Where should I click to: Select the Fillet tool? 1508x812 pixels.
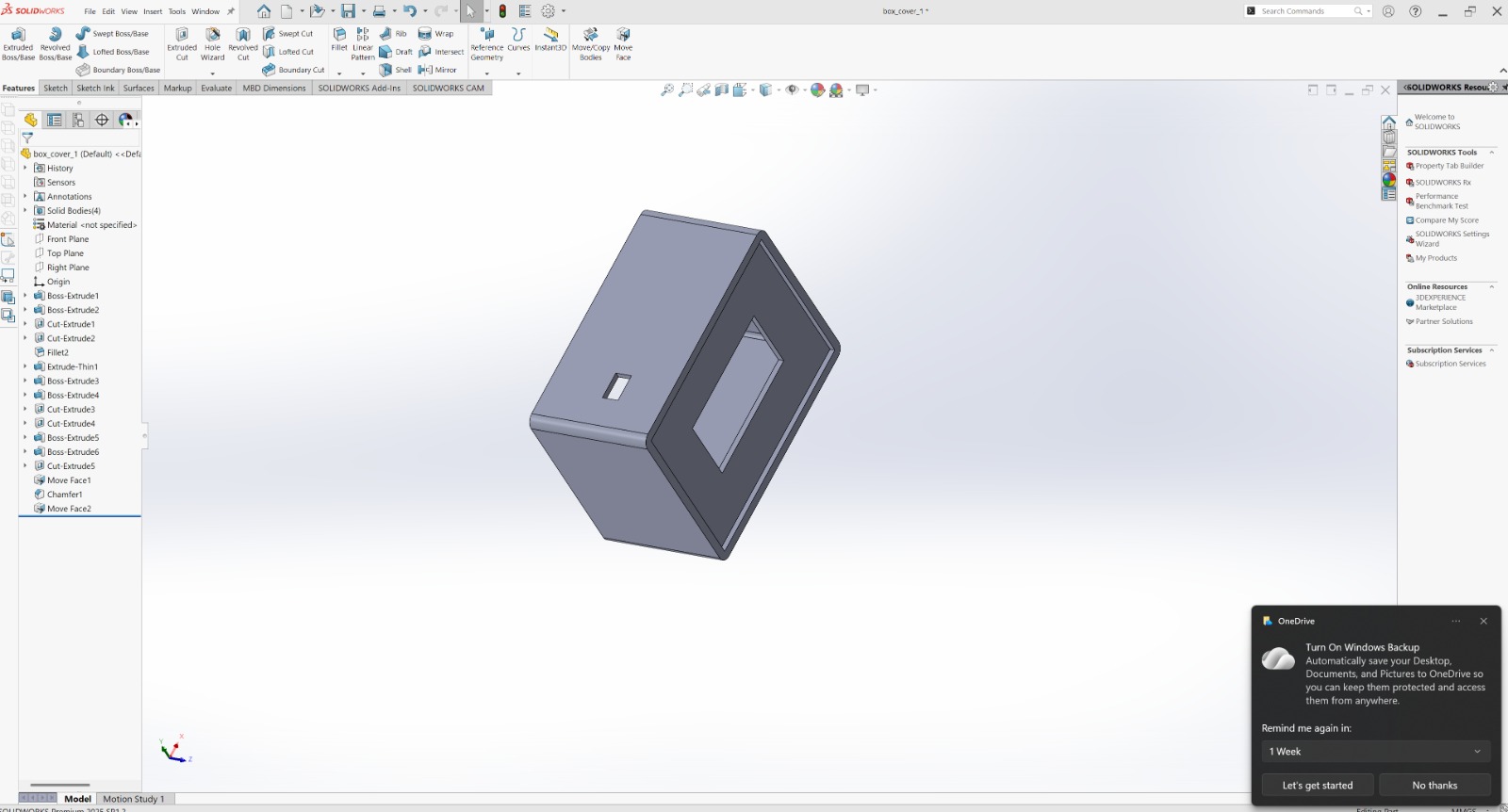click(x=339, y=39)
